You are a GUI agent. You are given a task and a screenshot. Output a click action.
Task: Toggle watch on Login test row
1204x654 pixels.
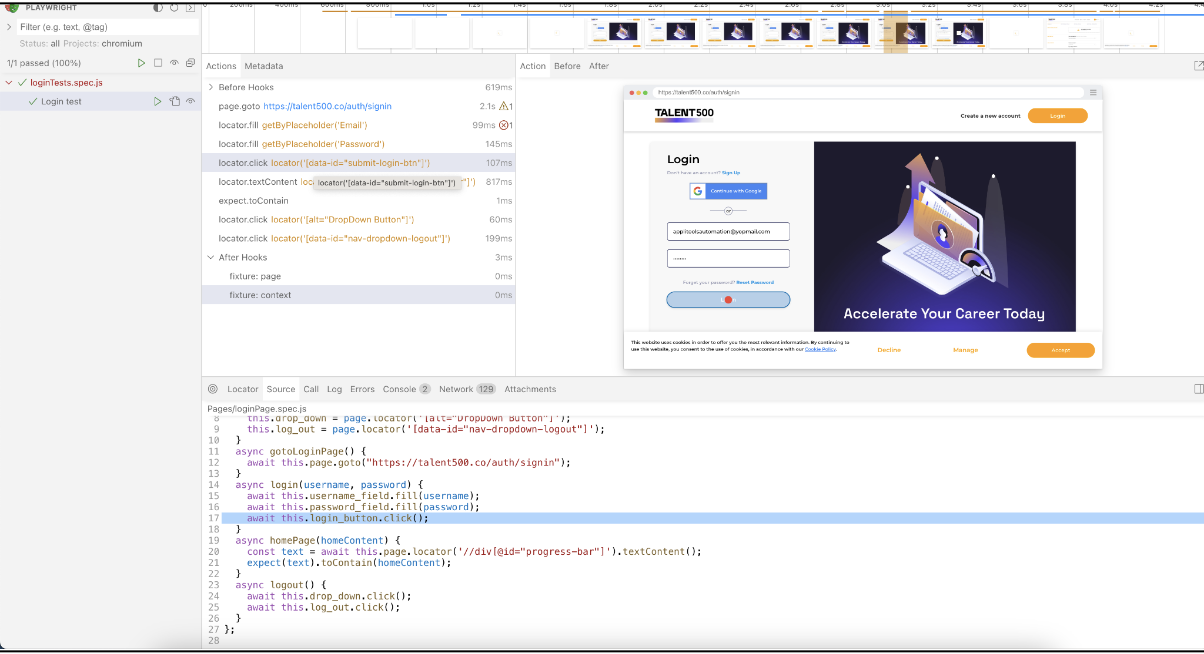coord(190,101)
